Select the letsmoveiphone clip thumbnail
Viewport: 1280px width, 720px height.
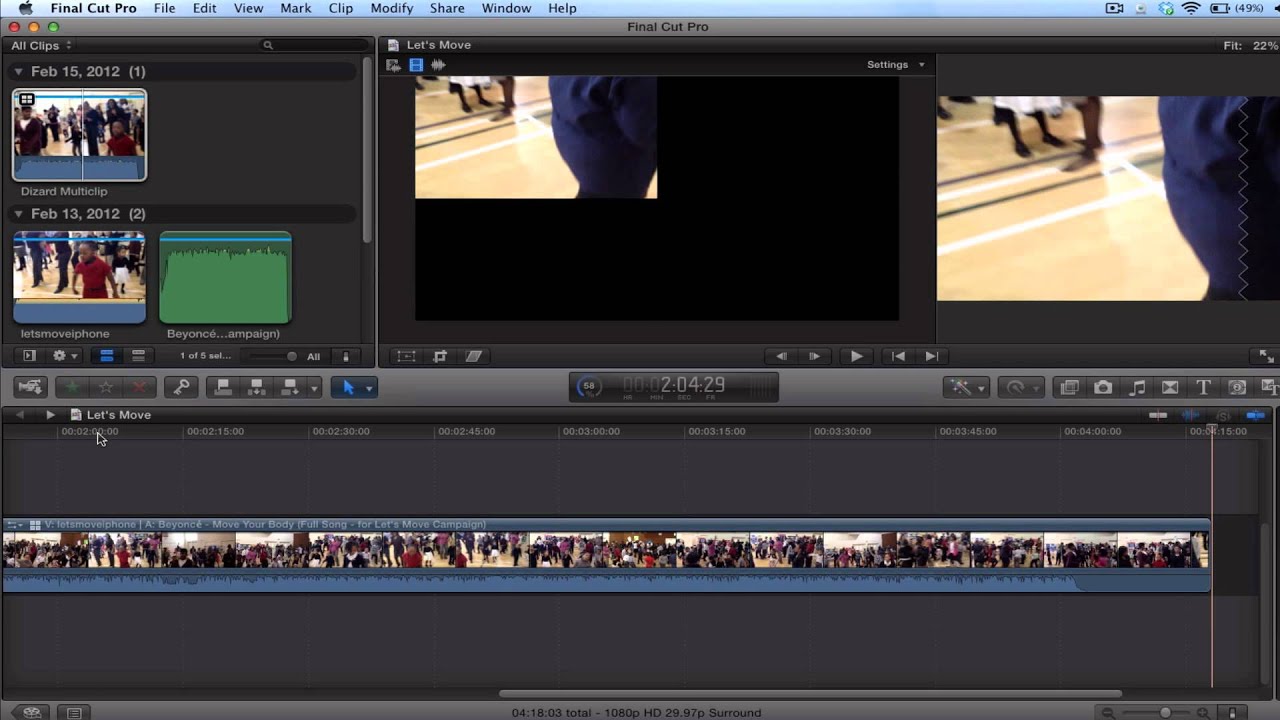[79, 278]
